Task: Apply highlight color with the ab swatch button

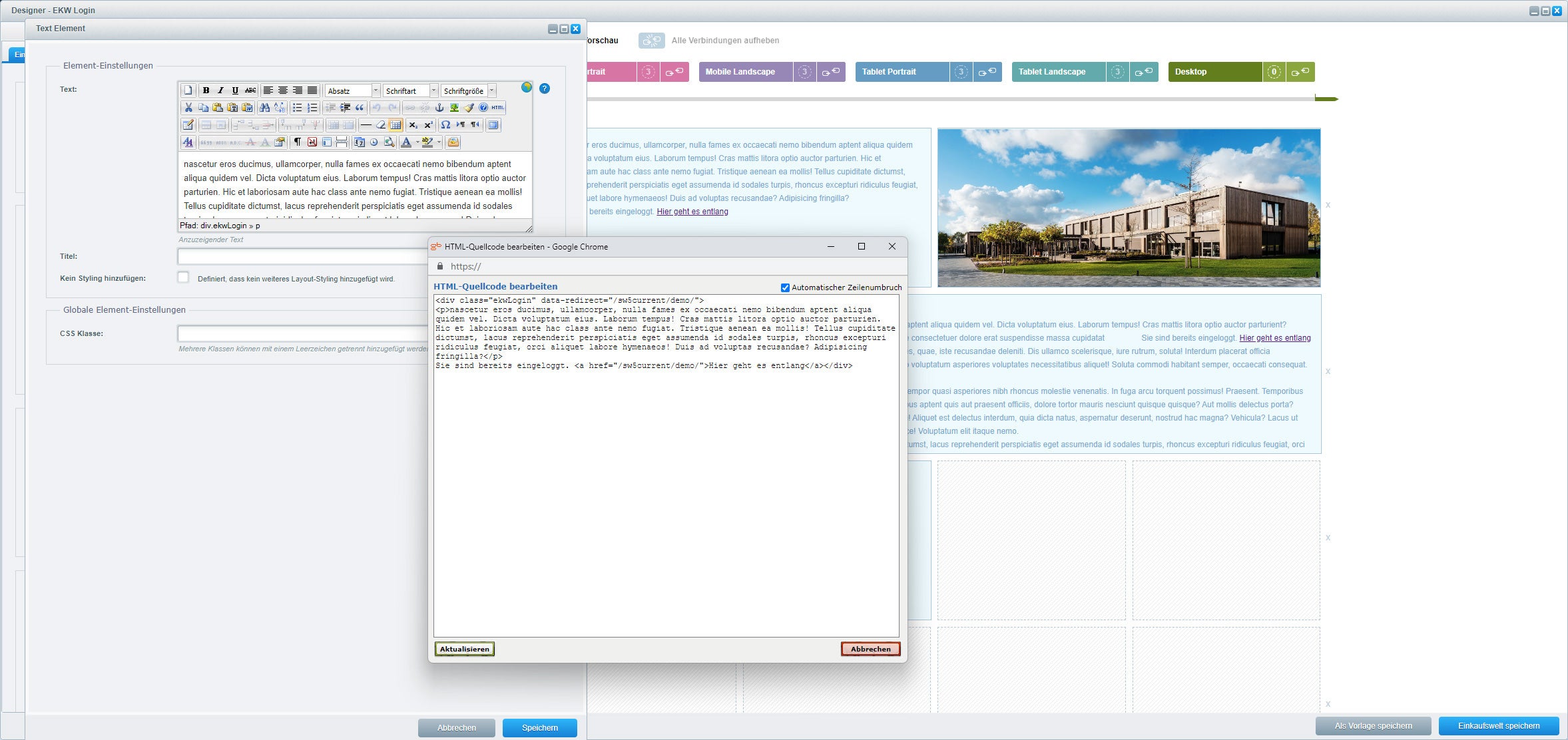Action: (427, 142)
